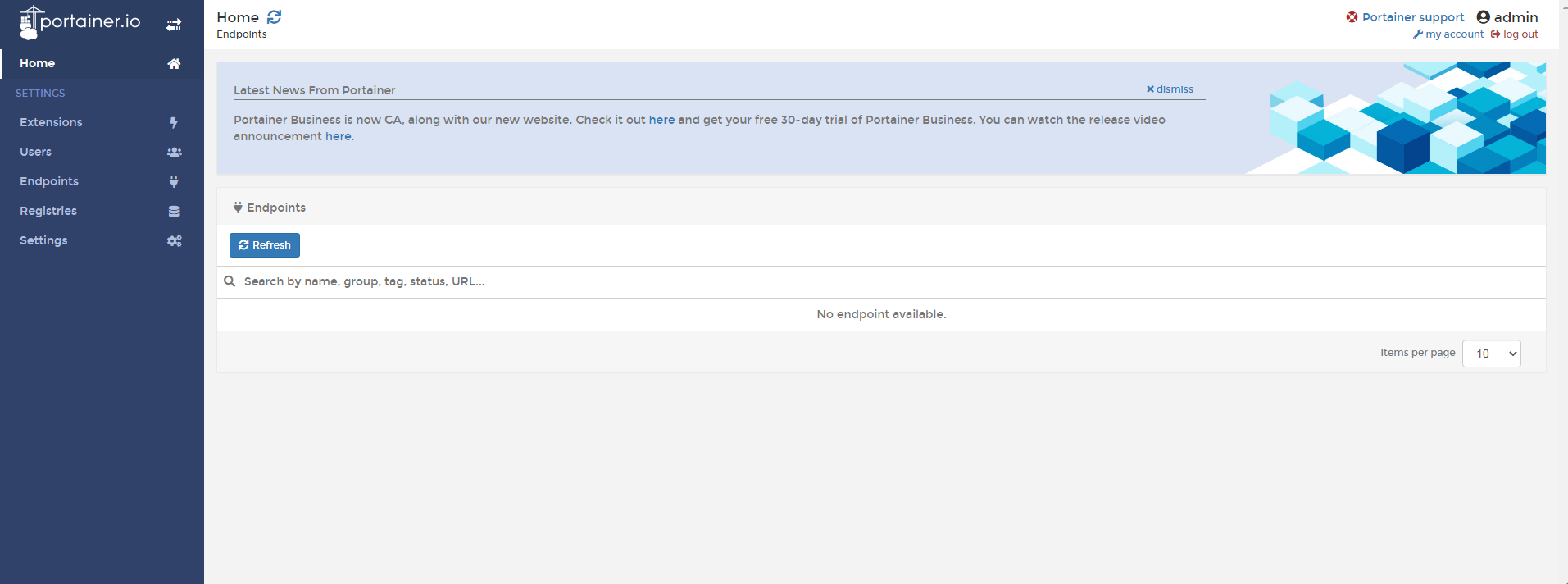
Task: Open the Endpoints sidebar menu item
Action: [x=102, y=181]
